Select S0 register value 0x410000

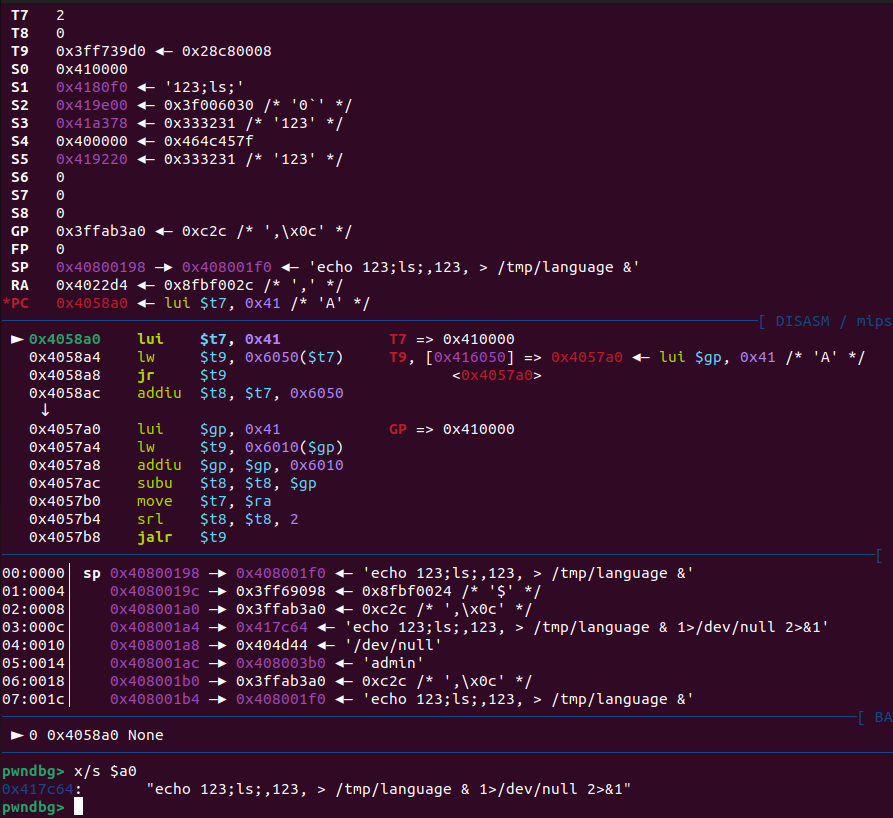click(x=92, y=69)
